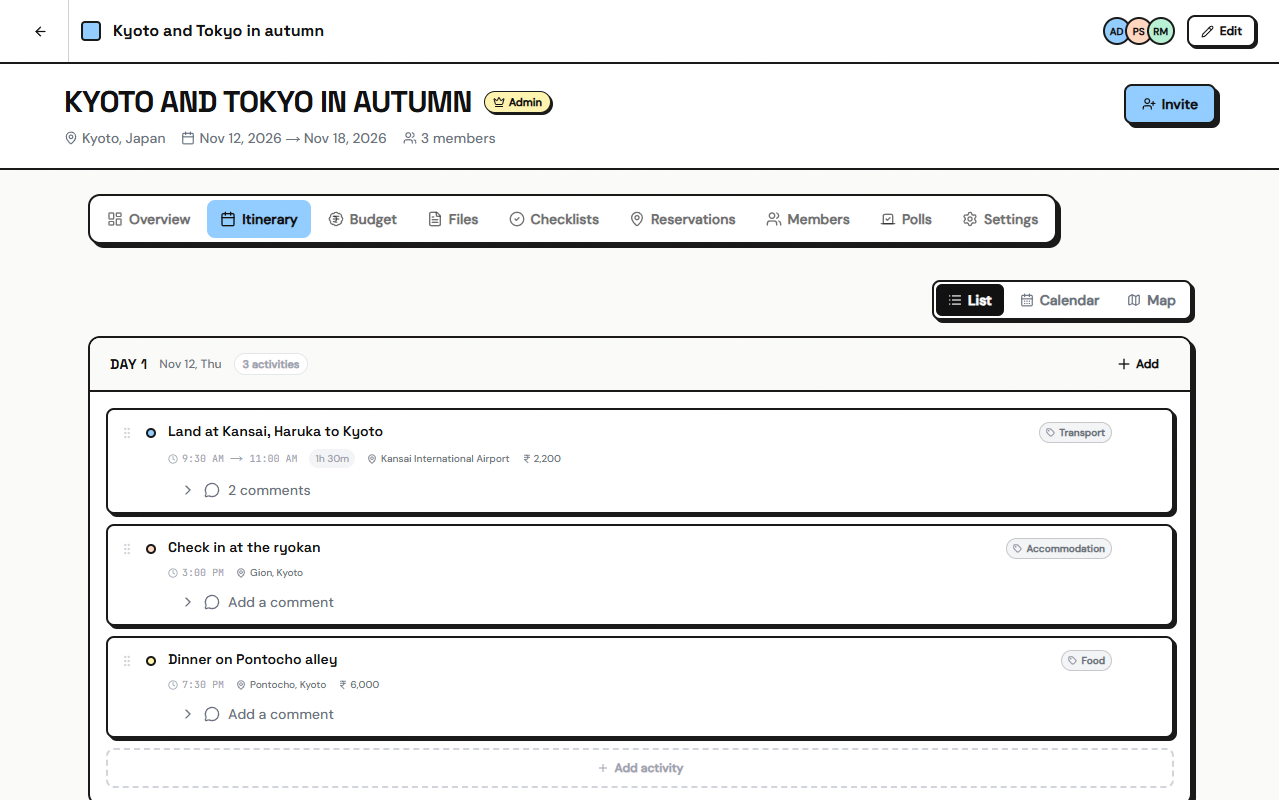The image size is (1279, 800).
Task: Open the Members tab
Action: [808, 219]
